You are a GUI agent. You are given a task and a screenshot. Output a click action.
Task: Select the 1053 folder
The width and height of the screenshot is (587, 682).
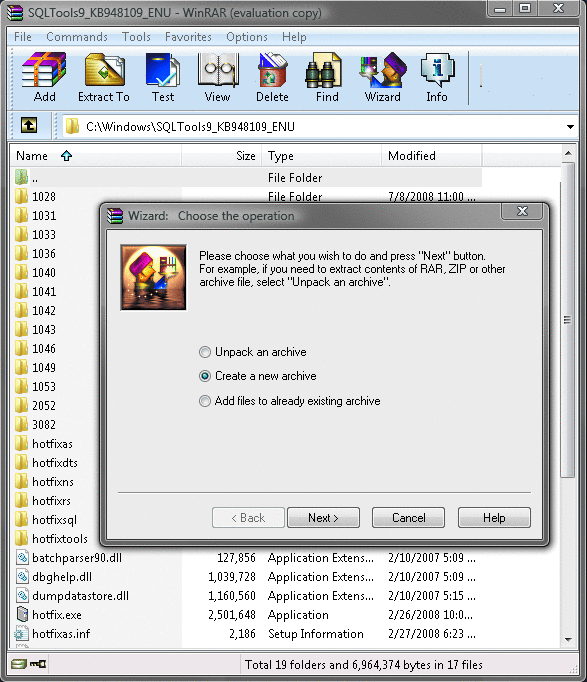[36, 387]
